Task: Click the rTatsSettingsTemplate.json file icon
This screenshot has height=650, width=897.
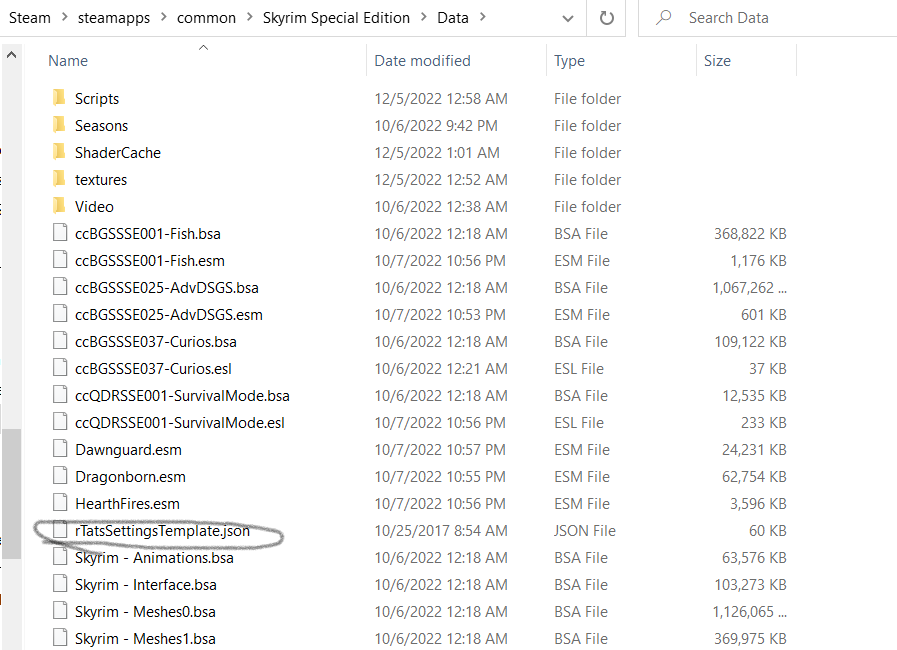Action: pyautogui.click(x=60, y=530)
